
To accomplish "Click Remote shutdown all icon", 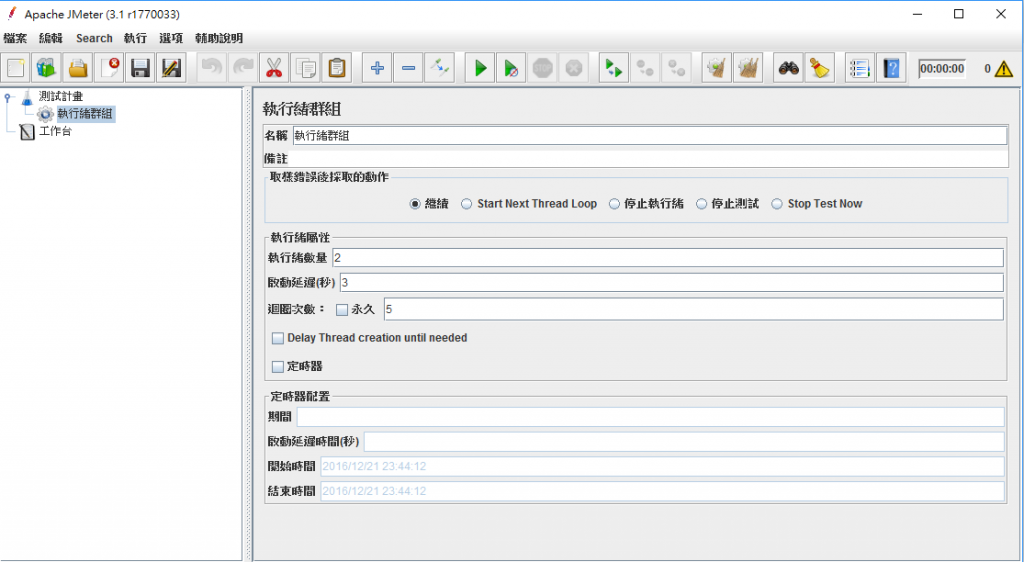I will click(677, 68).
